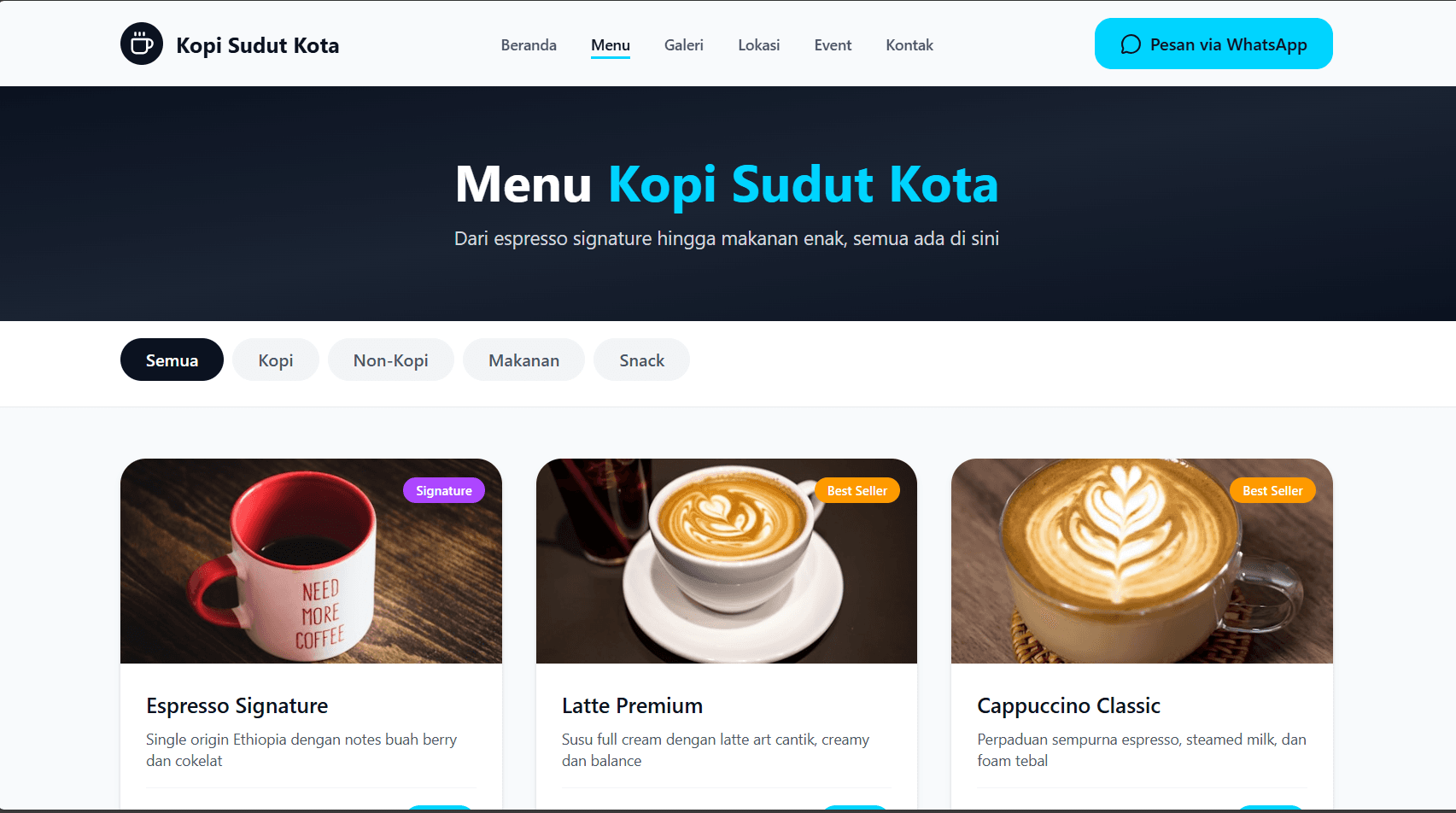Open the Beranda nav link
Screen dimensions: 1456x813
(x=529, y=45)
